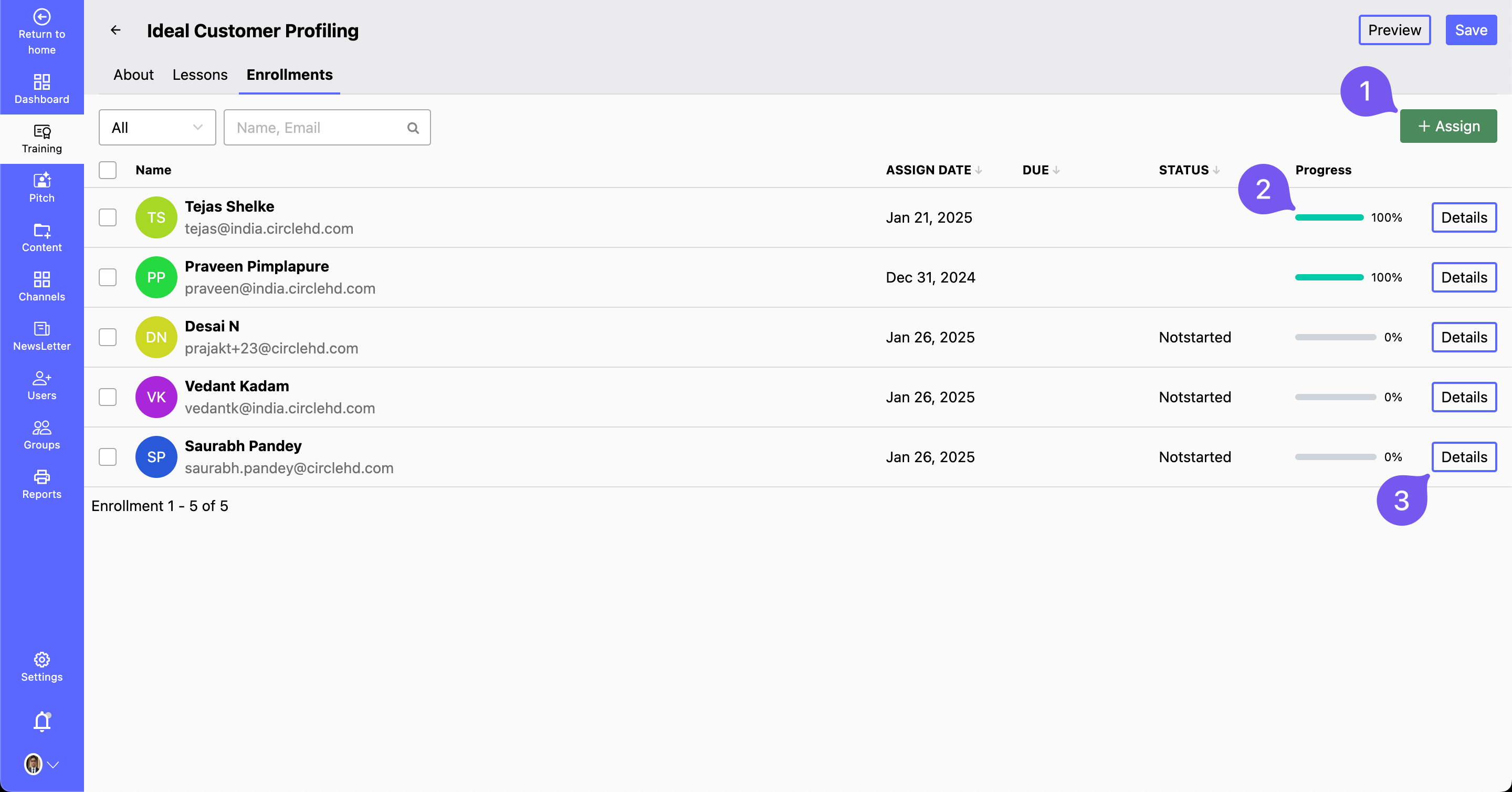The height and width of the screenshot is (792, 1512).
Task: Open Reports from the sidebar
Action: click(x=41, y=484)
